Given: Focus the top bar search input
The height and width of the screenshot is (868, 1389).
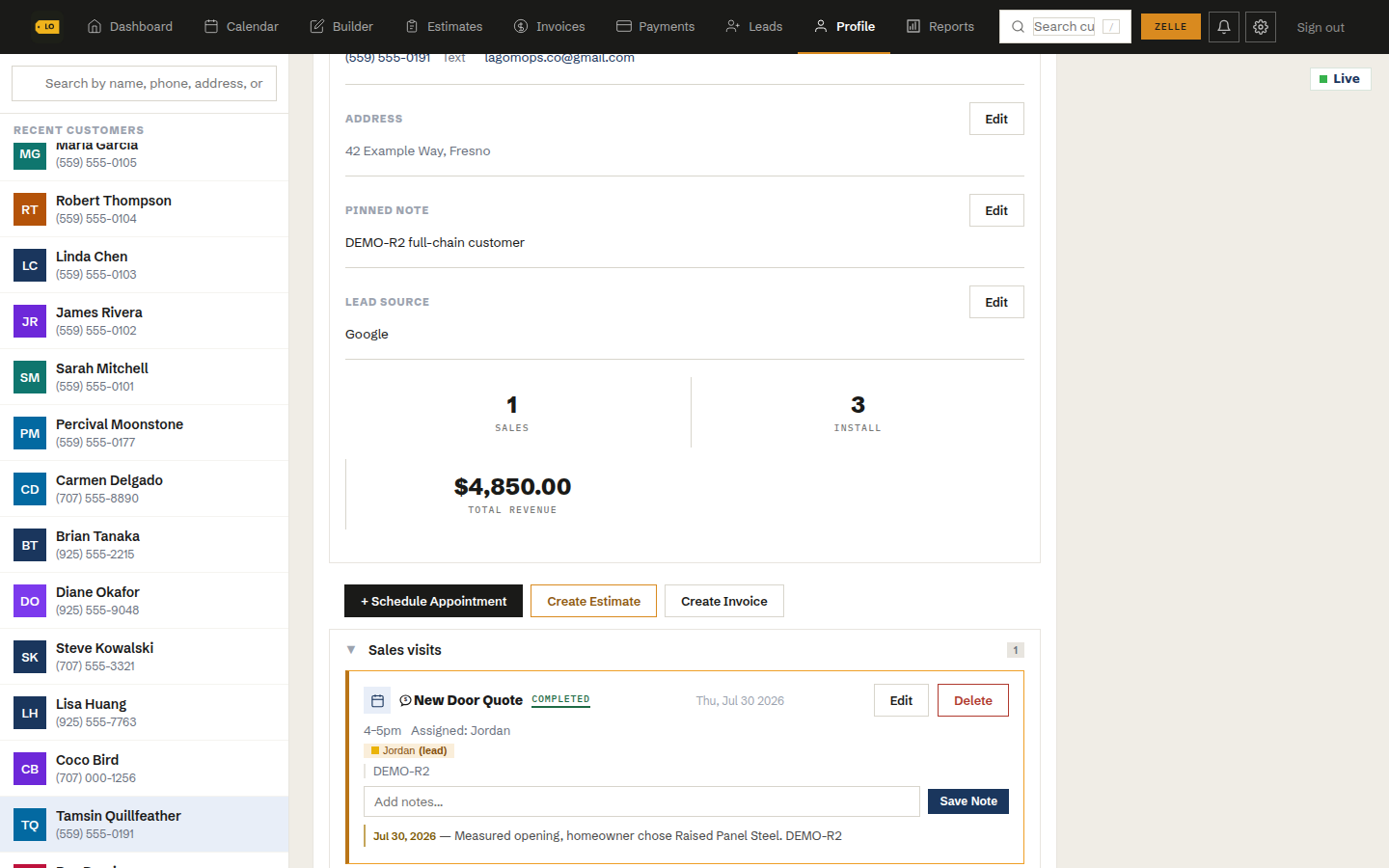Looking at the screenshot, I should [x=1064, y=27].
